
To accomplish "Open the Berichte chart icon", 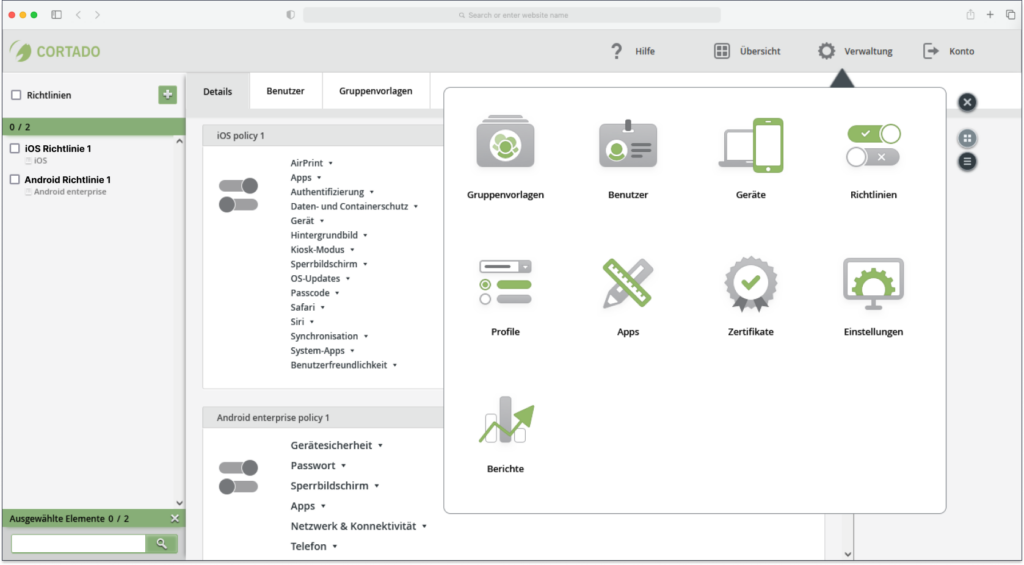I will pos(505,420).
